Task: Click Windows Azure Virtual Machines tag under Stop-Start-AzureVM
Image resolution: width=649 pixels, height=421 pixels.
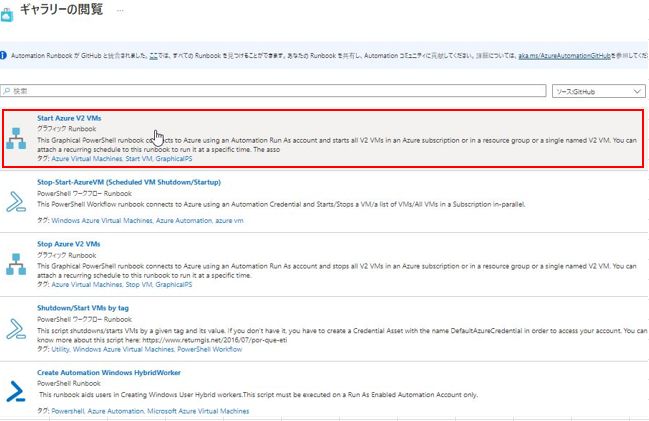Action: (x=102, y=221)
